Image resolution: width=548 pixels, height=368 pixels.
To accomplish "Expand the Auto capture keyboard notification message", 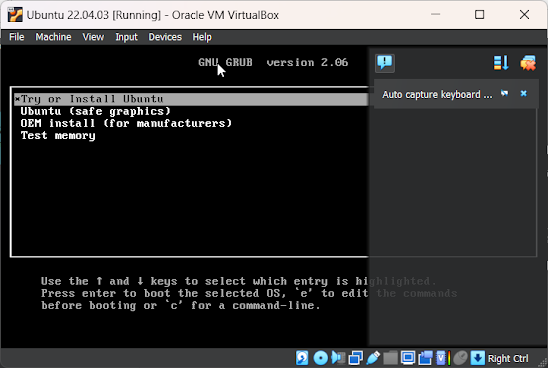I will (x=437, y=94).
